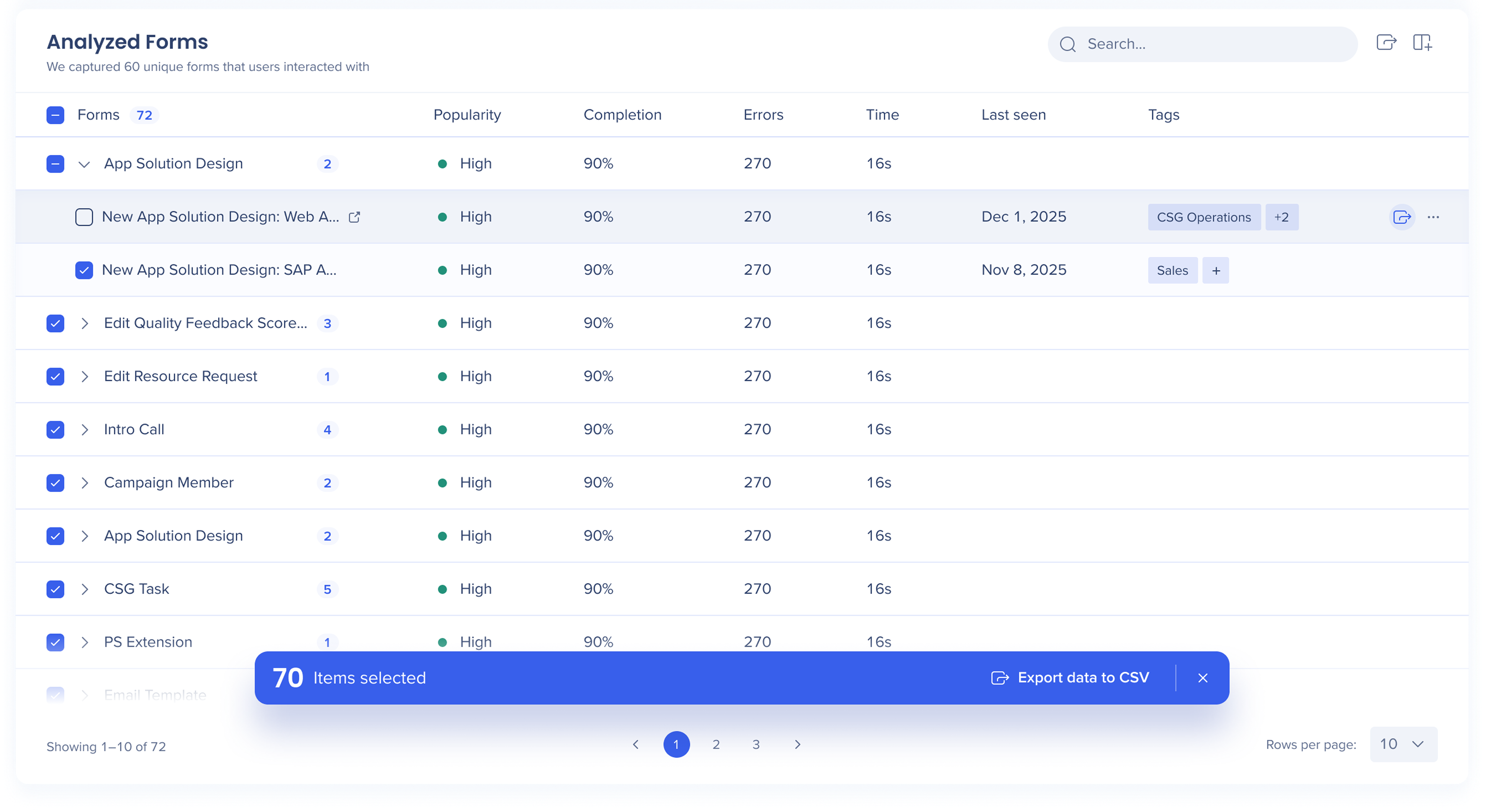Toggle the select-all Forms header checkbox
This screenshot has width=1491, height=812.
point(55,115)
